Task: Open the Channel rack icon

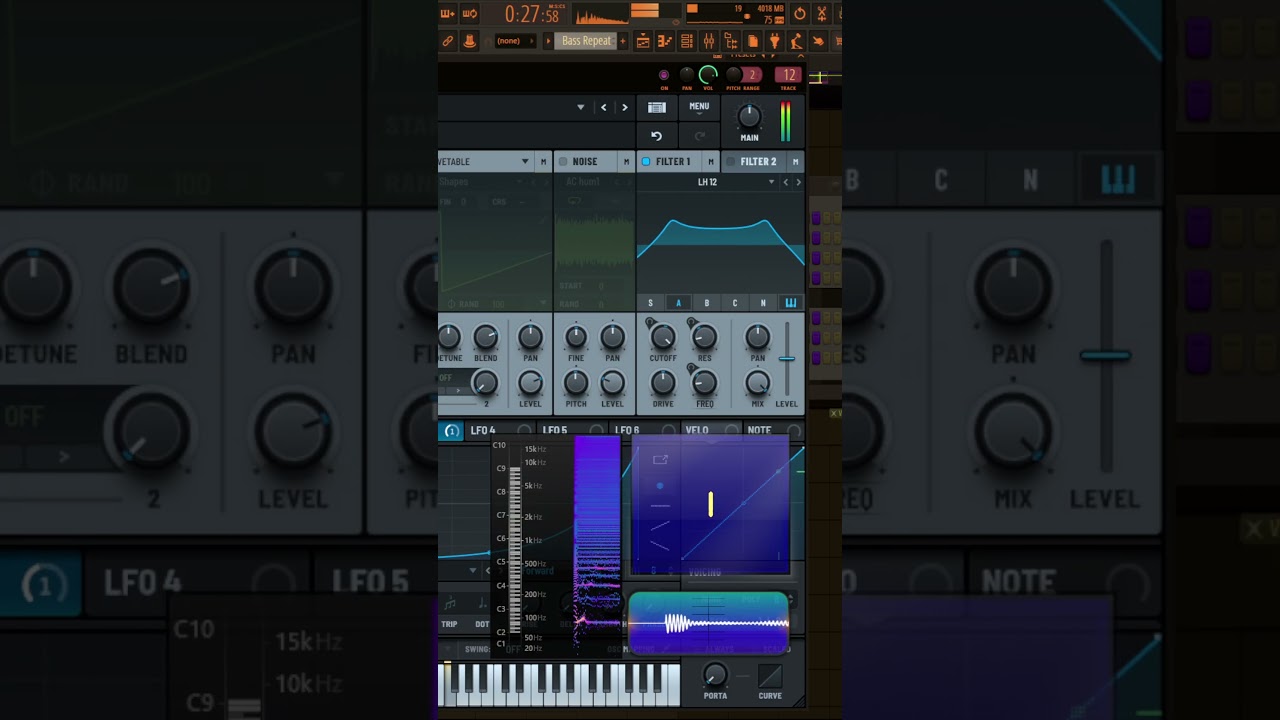Action: pos(687,41)
